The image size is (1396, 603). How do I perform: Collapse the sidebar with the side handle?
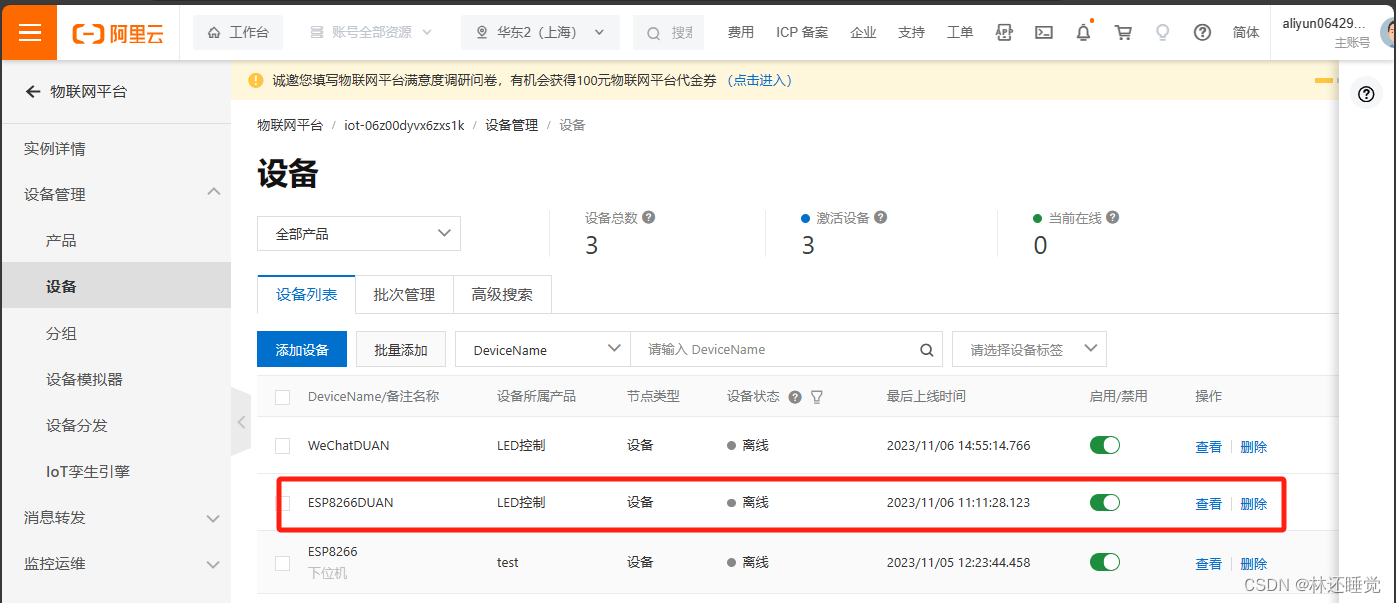pyautogui.click(x=240, y=422)
